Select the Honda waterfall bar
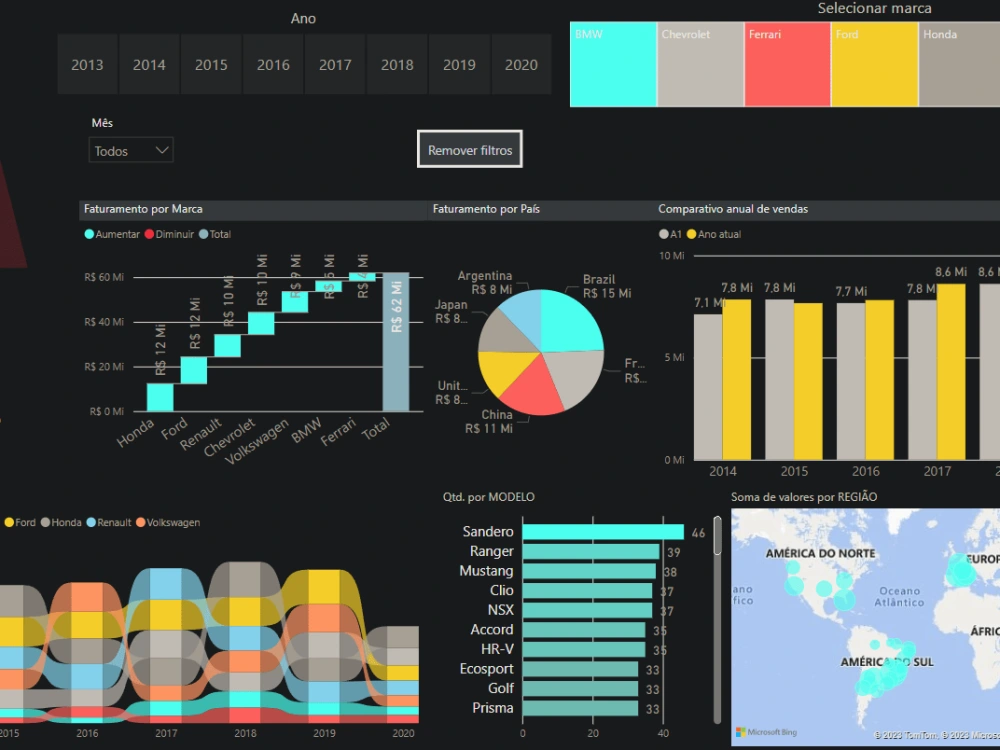This screenshot has width=1000, height=750. [x=160, y=397]
